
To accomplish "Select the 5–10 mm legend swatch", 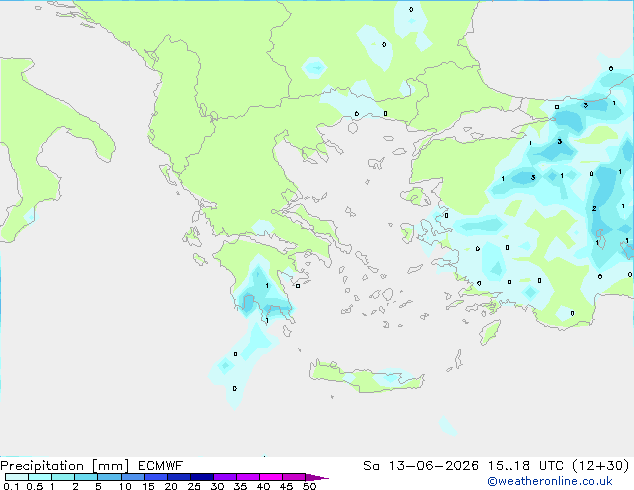I will (x=109, y=477).
